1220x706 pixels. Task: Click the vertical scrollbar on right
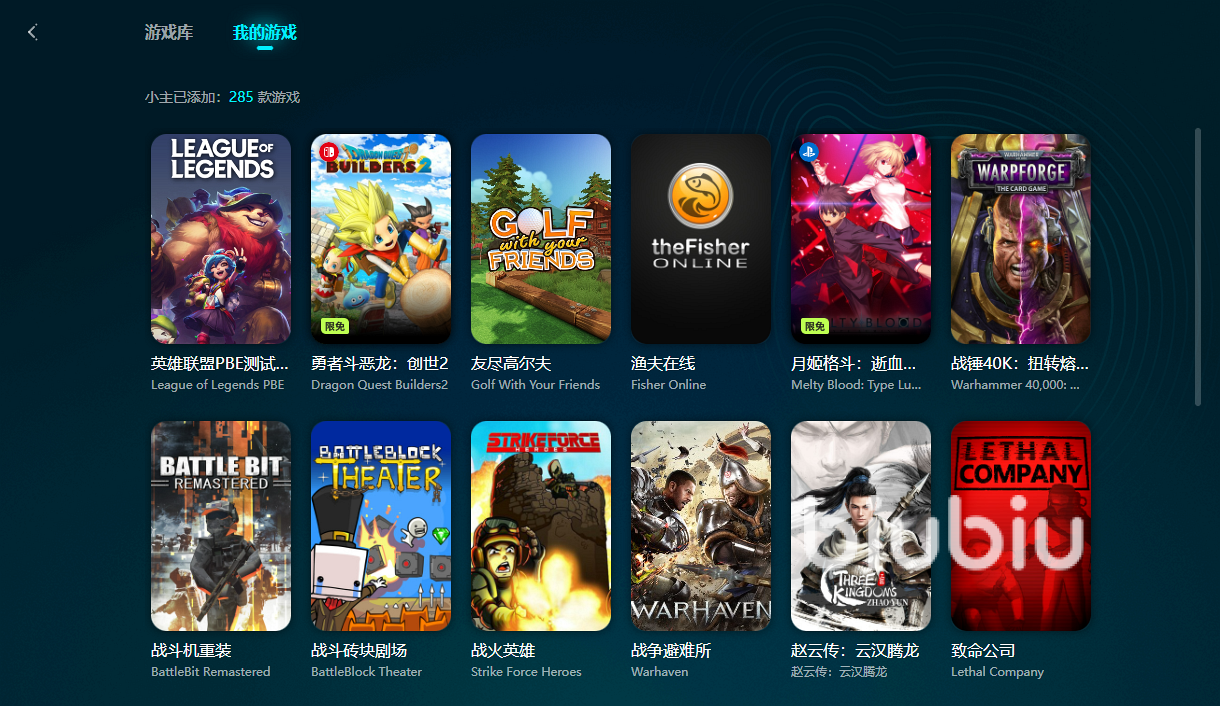point(1198,266)
